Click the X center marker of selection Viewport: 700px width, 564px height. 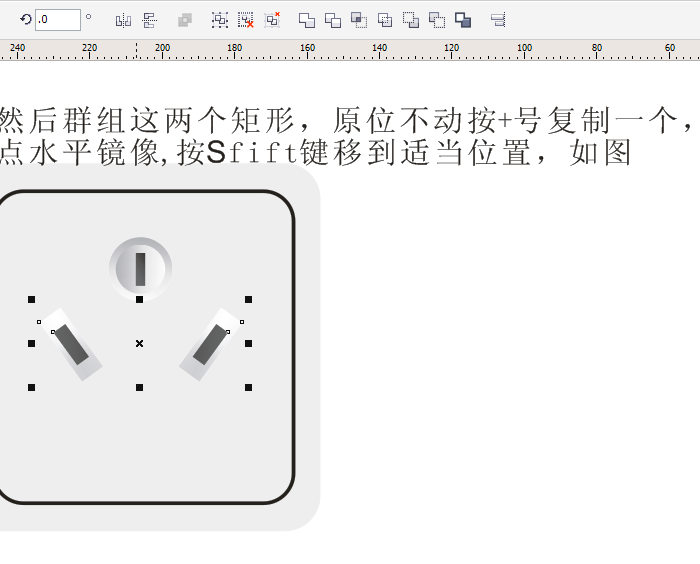139,343
